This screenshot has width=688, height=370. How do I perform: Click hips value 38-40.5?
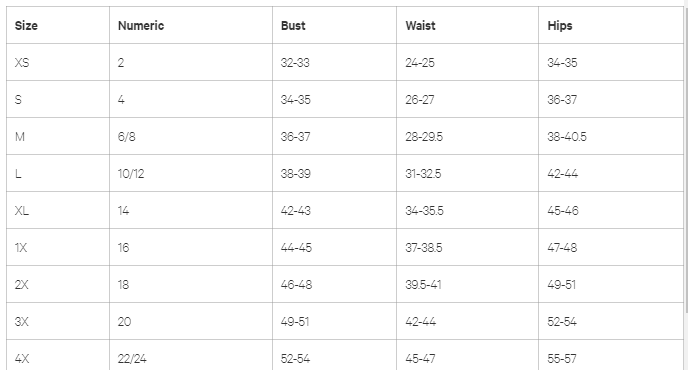point(567,137)
